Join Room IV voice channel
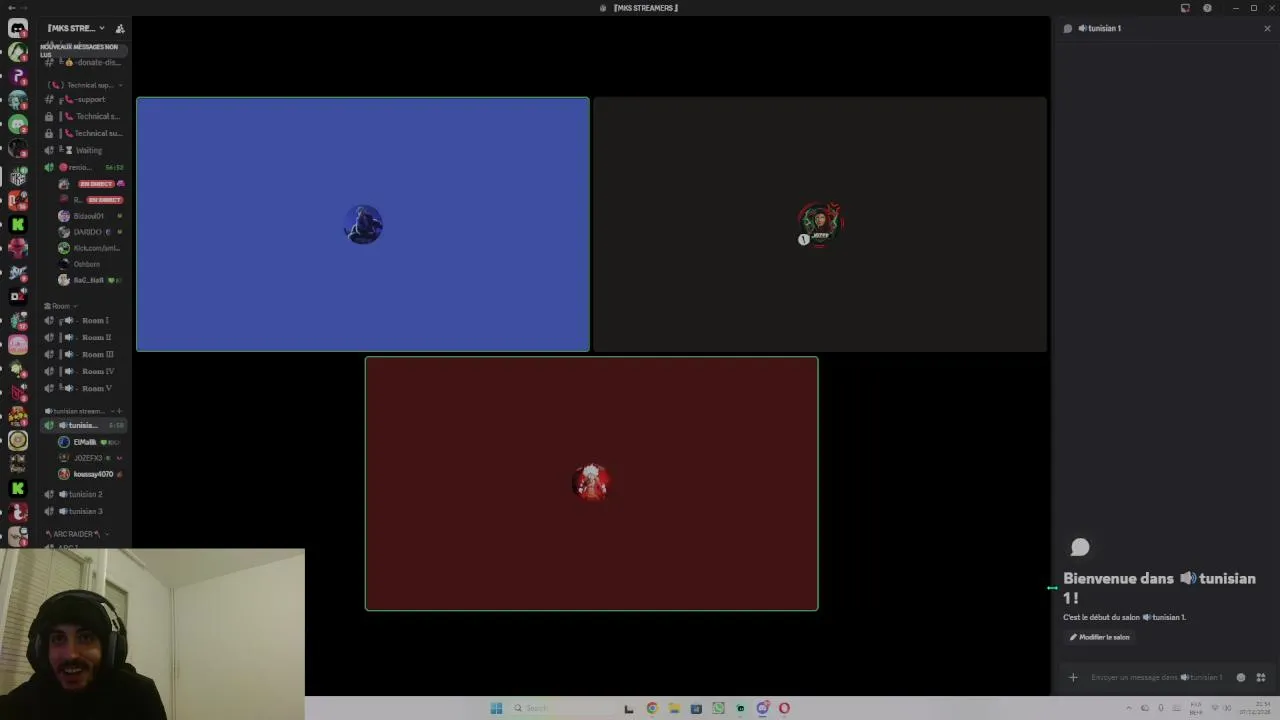Image resolution: width=1280 pixels, height=720 pixels. [x=86, y=371]
